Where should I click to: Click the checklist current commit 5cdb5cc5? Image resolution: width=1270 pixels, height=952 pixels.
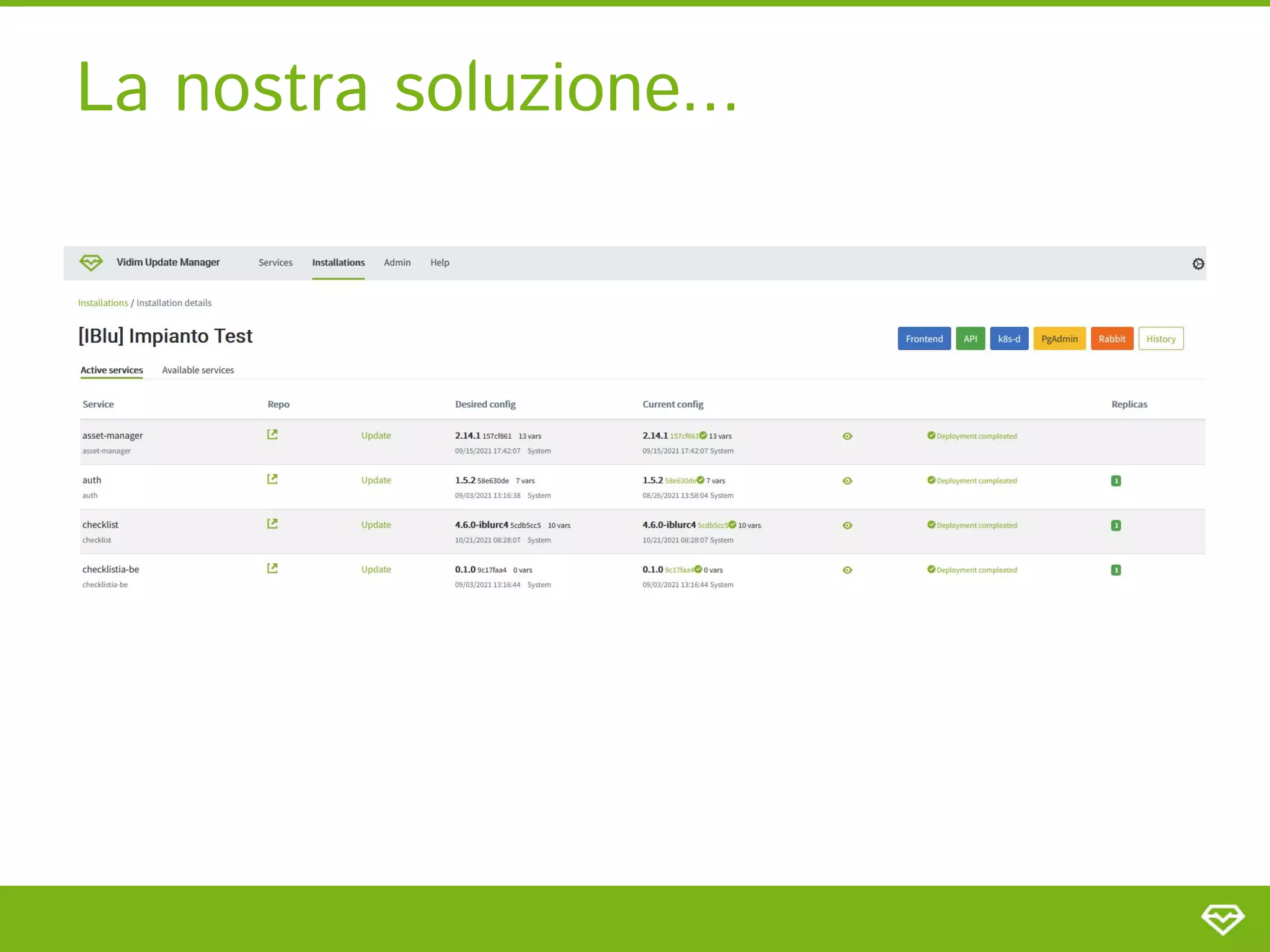click(713, 526)
